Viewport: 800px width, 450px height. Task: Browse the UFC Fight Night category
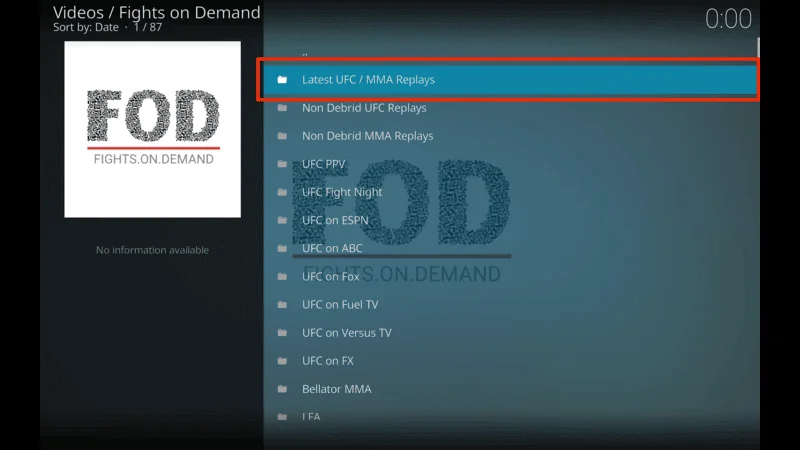pos(510,192)
